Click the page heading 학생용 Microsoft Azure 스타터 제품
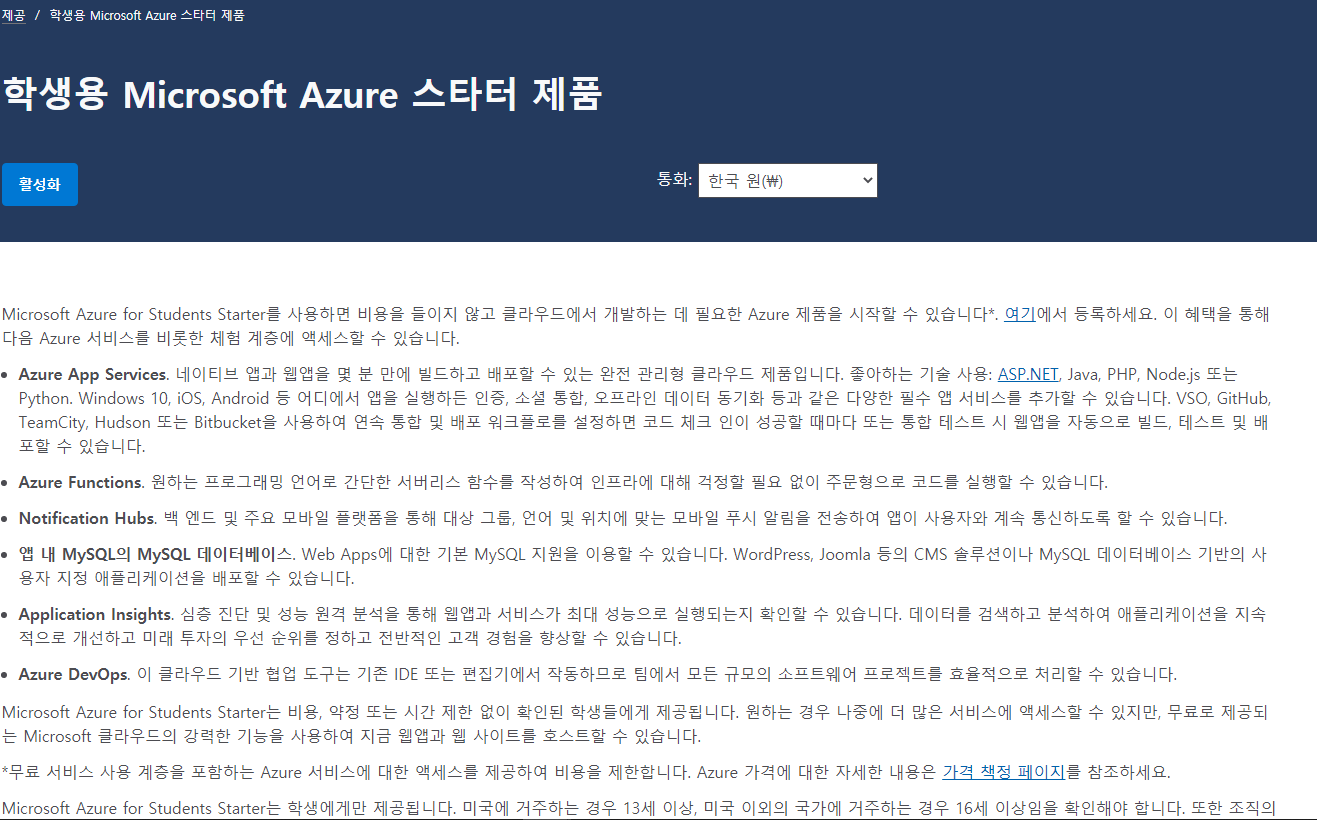 [302, 95]
